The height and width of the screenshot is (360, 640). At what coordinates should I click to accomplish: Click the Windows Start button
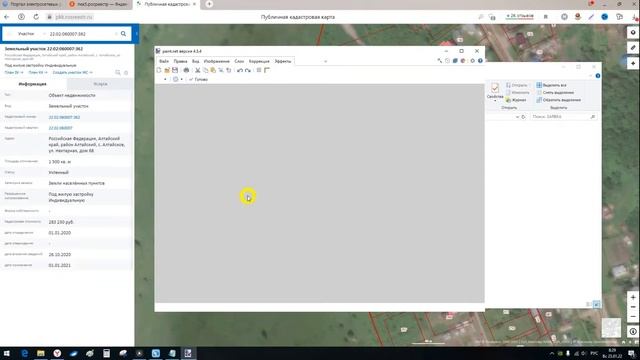tap(7, 353)
